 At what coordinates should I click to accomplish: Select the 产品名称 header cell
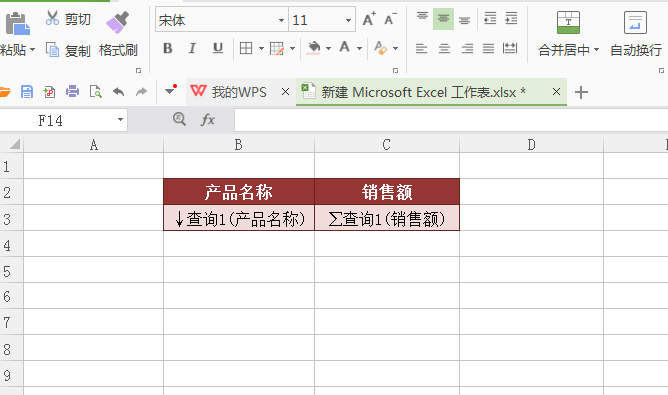[x=239, y=192]
